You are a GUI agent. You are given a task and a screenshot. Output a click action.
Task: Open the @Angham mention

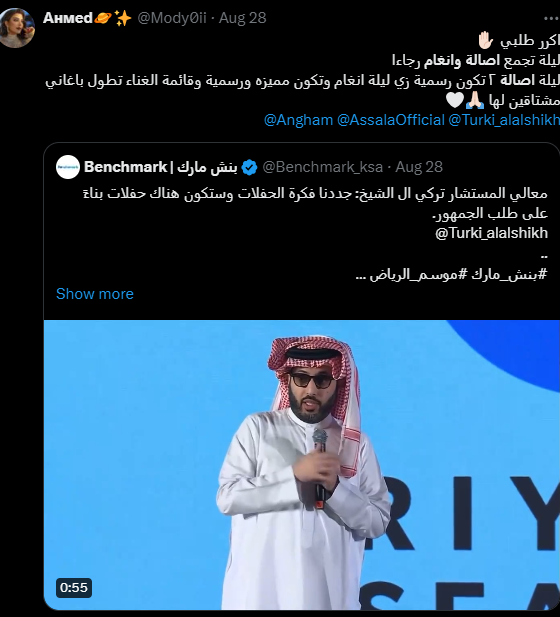coord(298,120)
